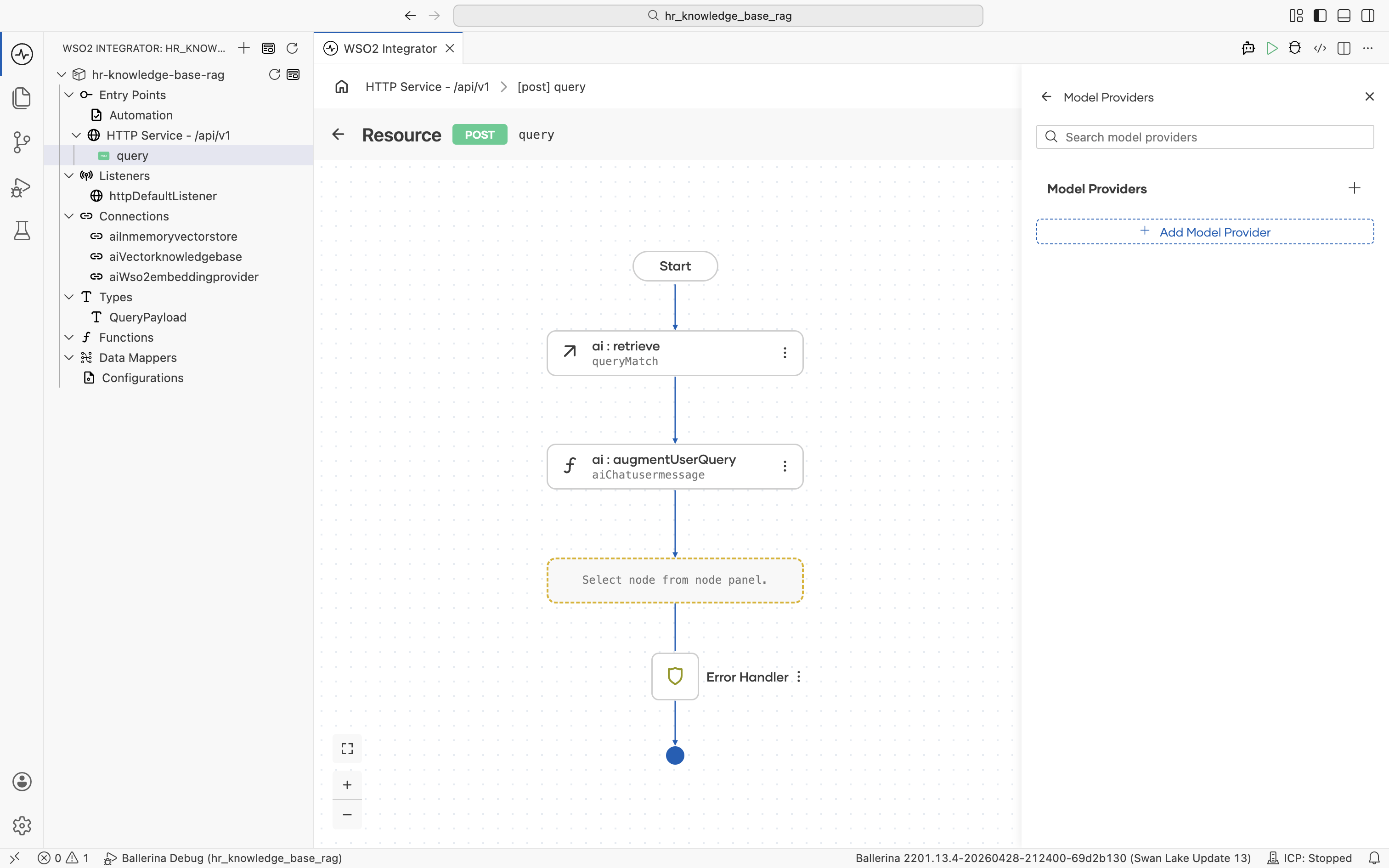Click the overview icon in sidebar header
The image size is (1389, 868).
pos(268,48)
